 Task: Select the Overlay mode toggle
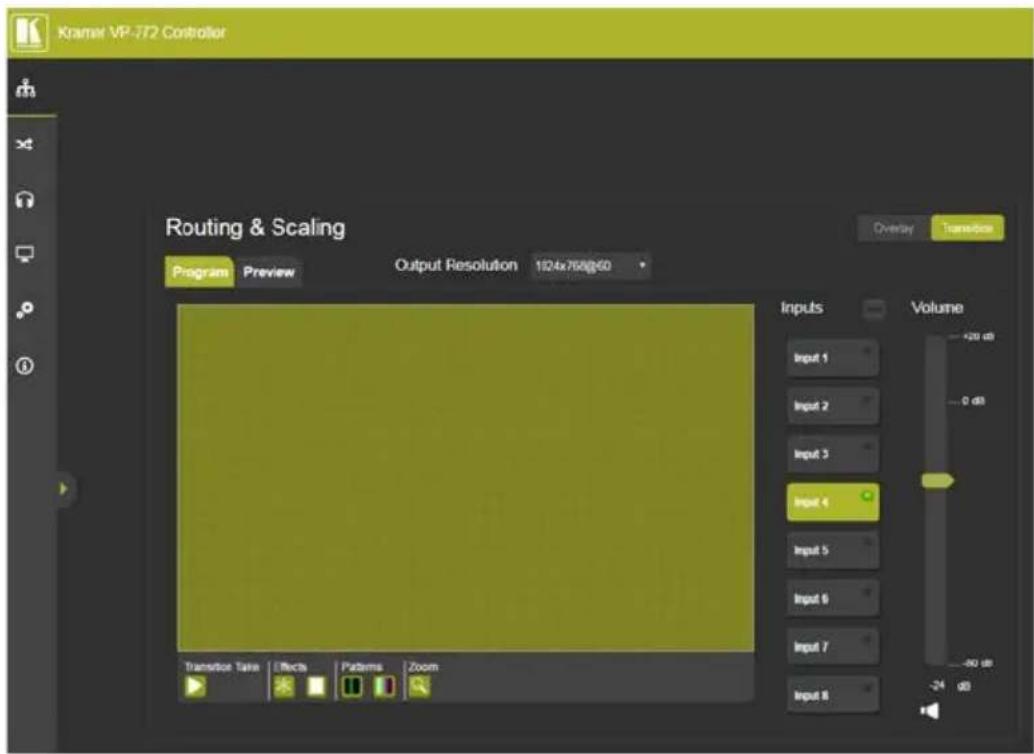894,228
